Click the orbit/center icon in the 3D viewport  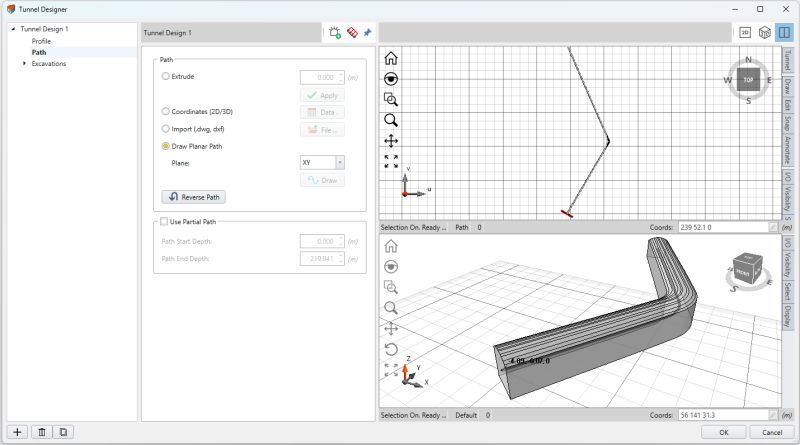[391, 267]
